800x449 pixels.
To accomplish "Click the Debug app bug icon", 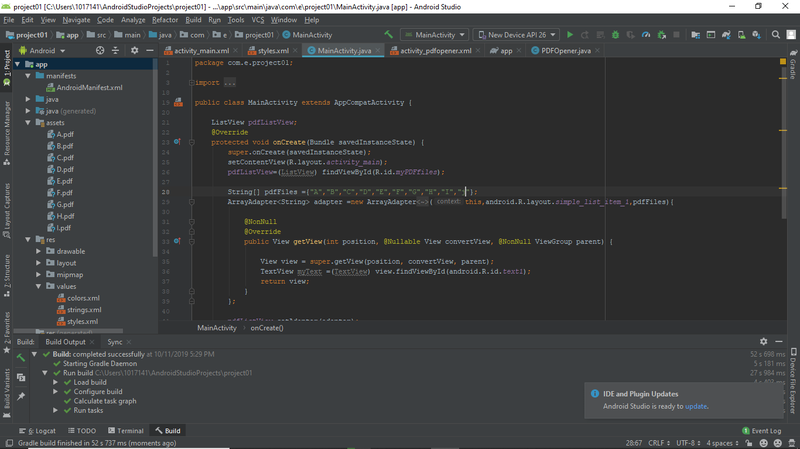I will [x=616, y=35].
